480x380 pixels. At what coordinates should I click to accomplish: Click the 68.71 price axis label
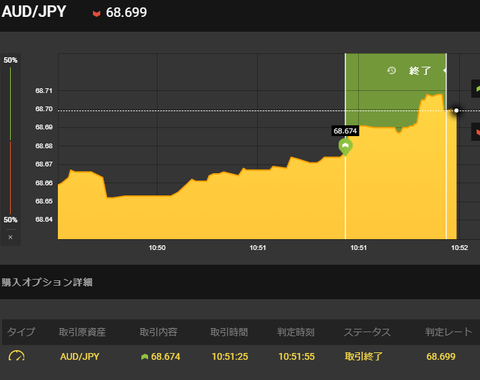point(44,91)
